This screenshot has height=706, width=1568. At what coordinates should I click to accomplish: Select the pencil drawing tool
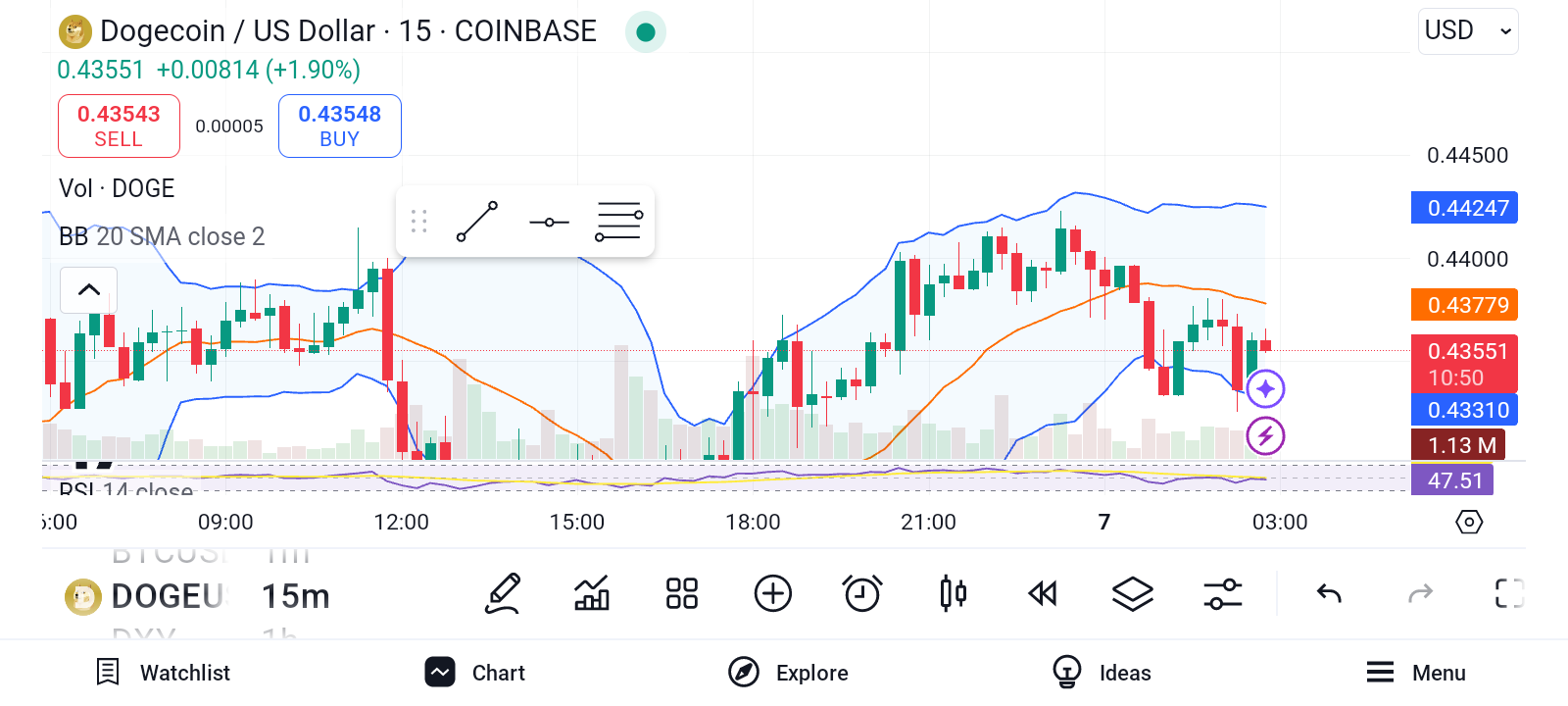[x=503, y=593]
